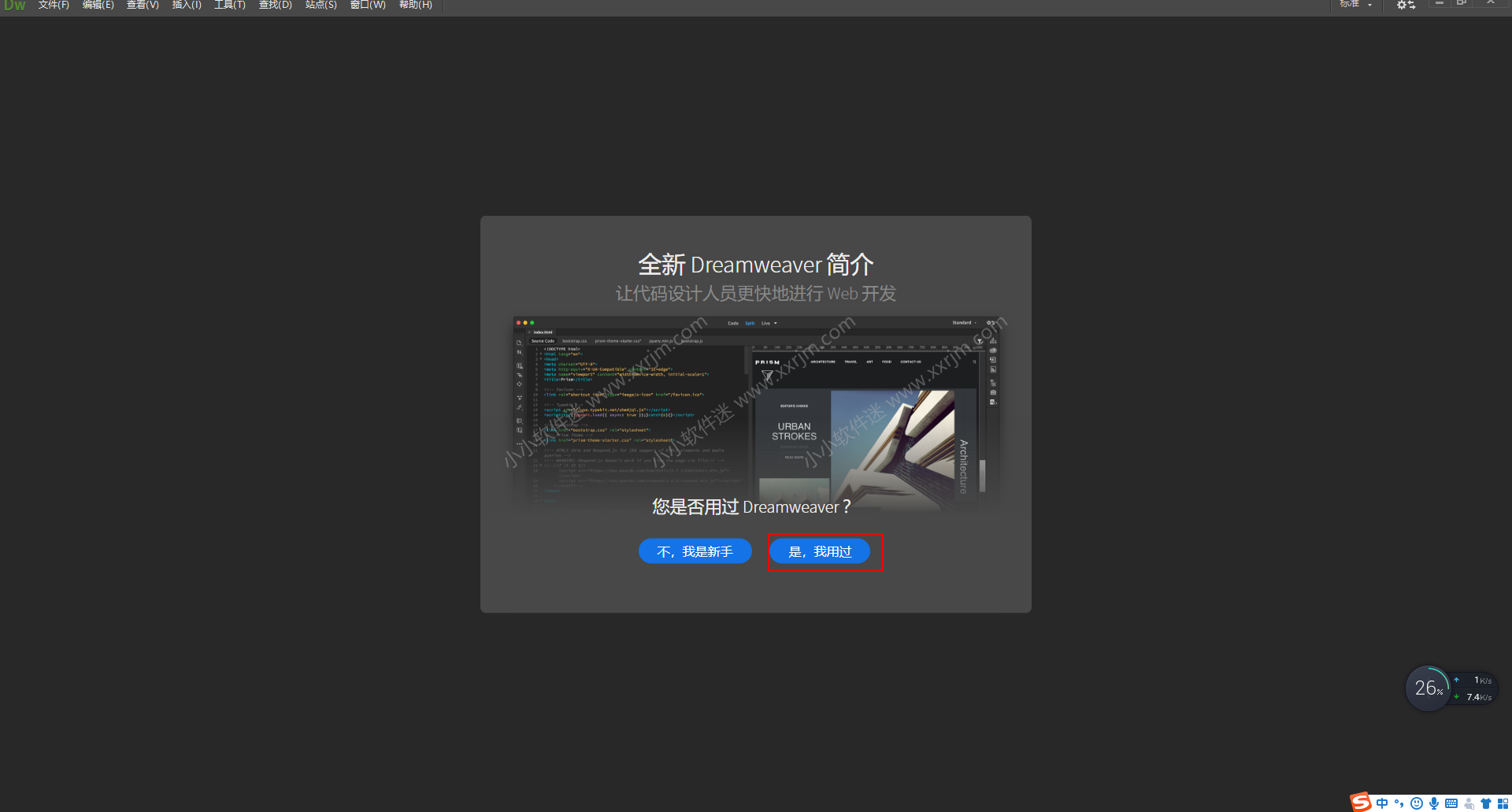Open the Sogou skin shirt icon
The image size is (1512, 812).
click(x=1486, y=803)
